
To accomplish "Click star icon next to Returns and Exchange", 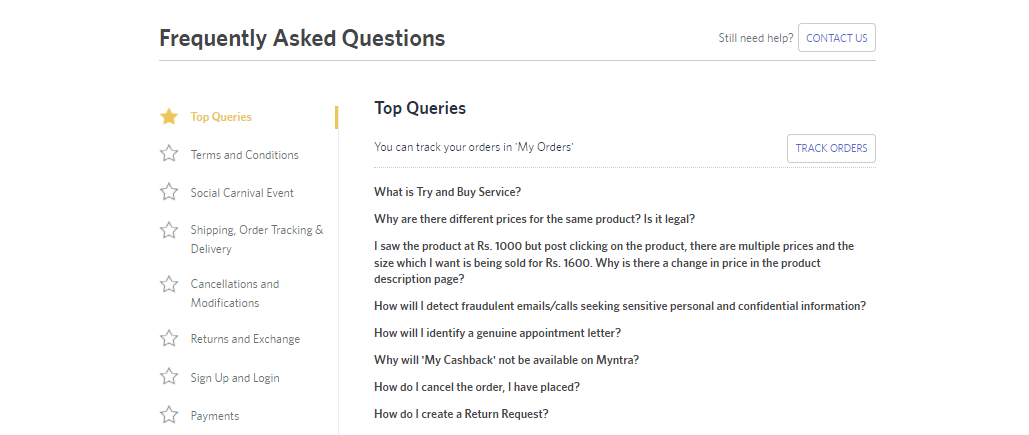I will click(x=169, y=339).
